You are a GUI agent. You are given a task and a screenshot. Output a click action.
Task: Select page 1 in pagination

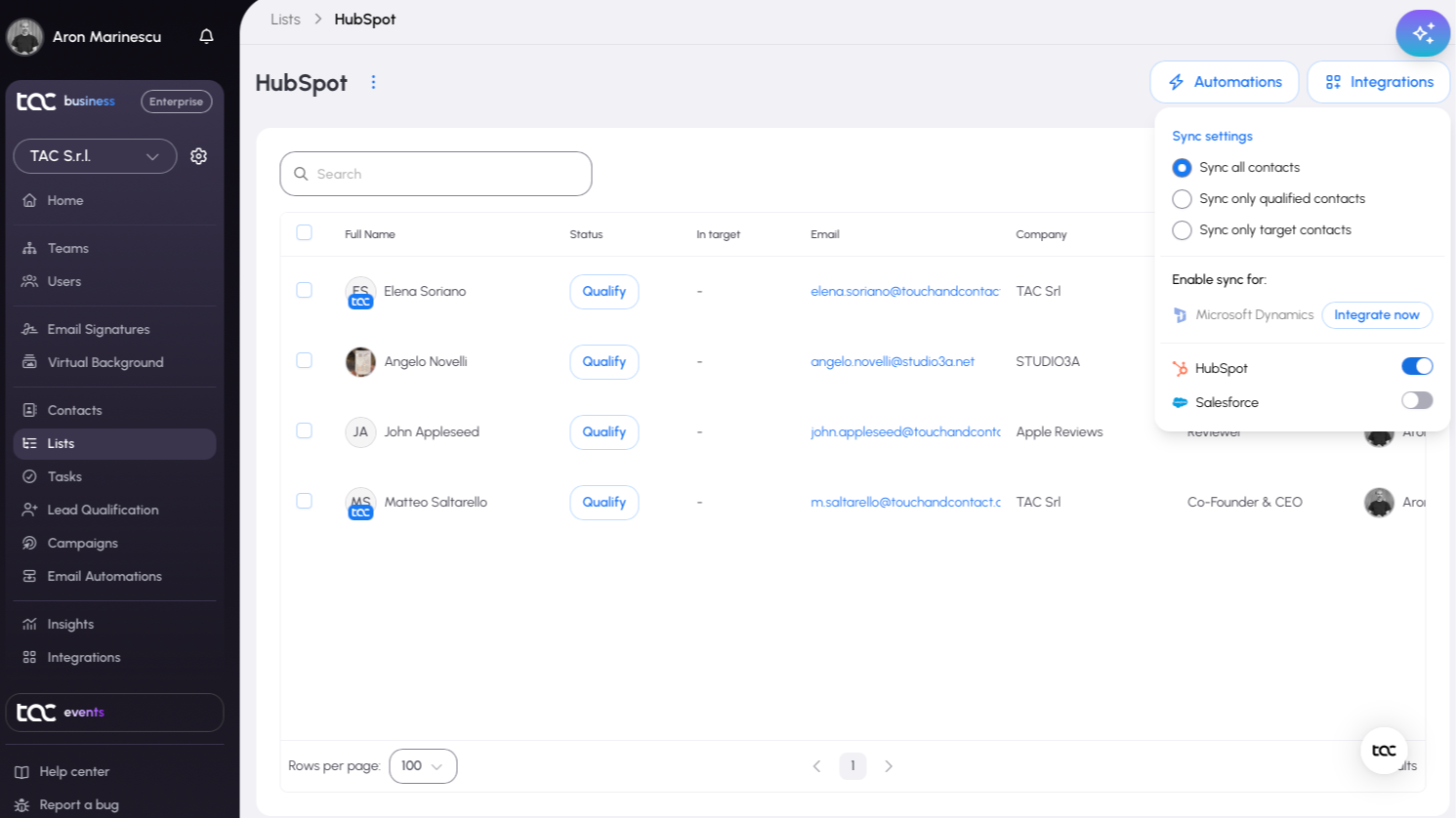[853, 766]
